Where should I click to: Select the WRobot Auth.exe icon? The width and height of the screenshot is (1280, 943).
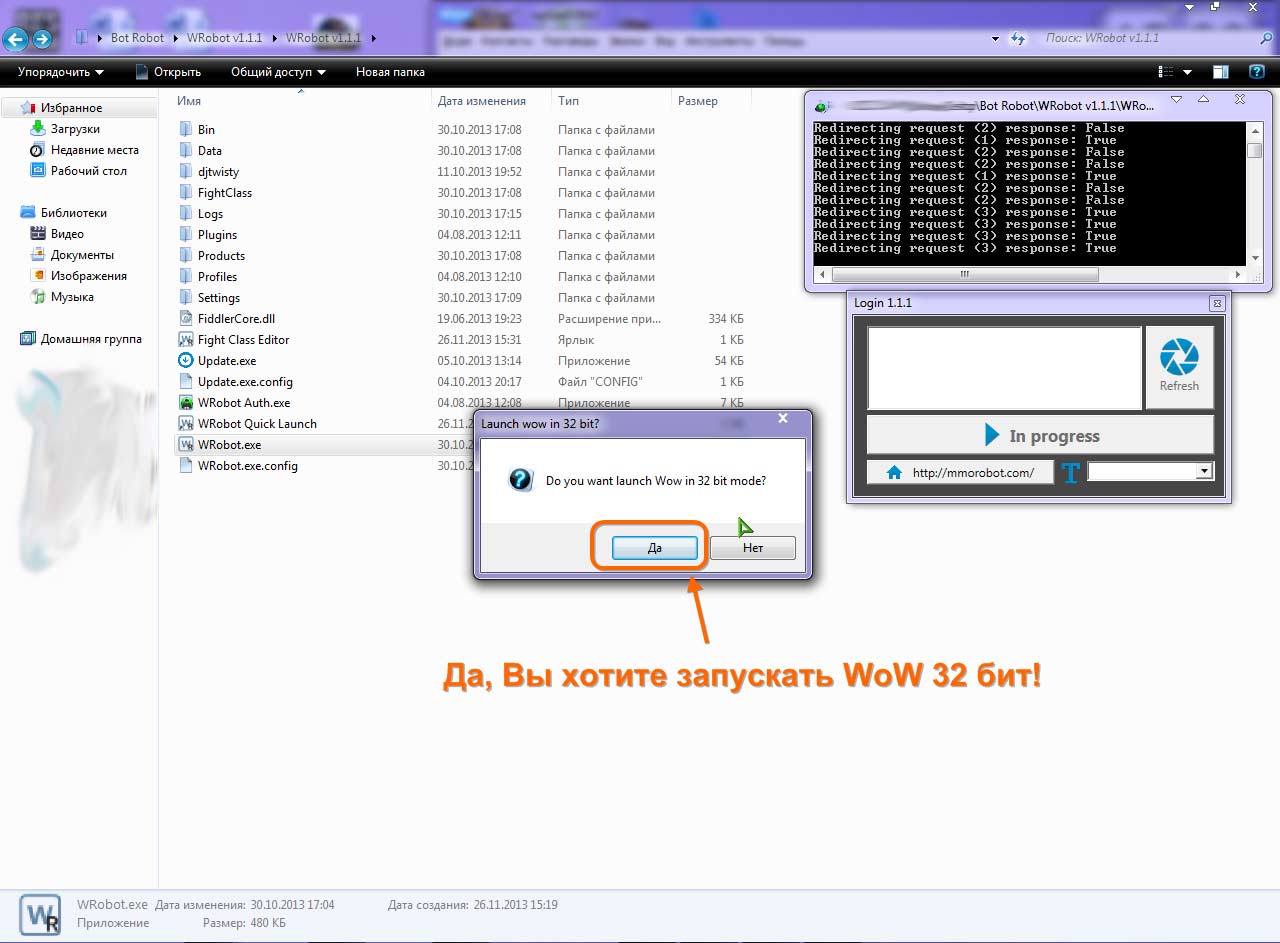pos(185,402)
